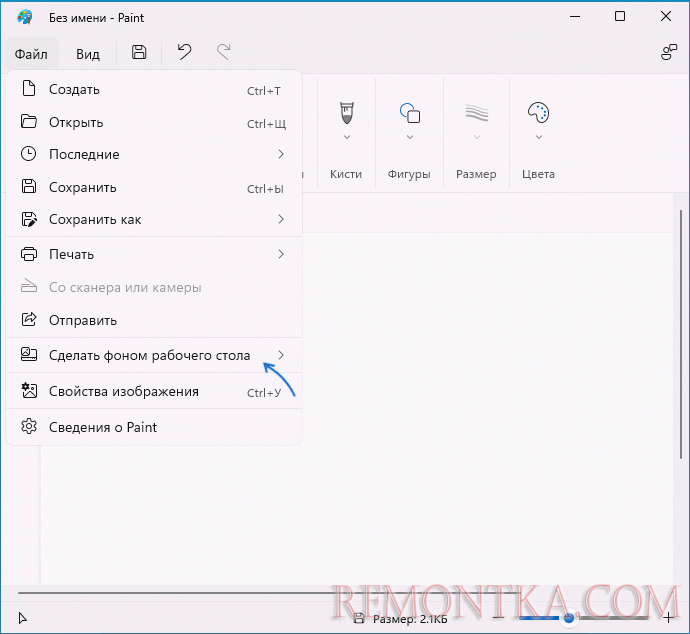Image resolution: width=690 pixels, height=634 pixels.
Task: Click the Redo arrow icon
Action: pyautogui.click(x=224, y=53)
